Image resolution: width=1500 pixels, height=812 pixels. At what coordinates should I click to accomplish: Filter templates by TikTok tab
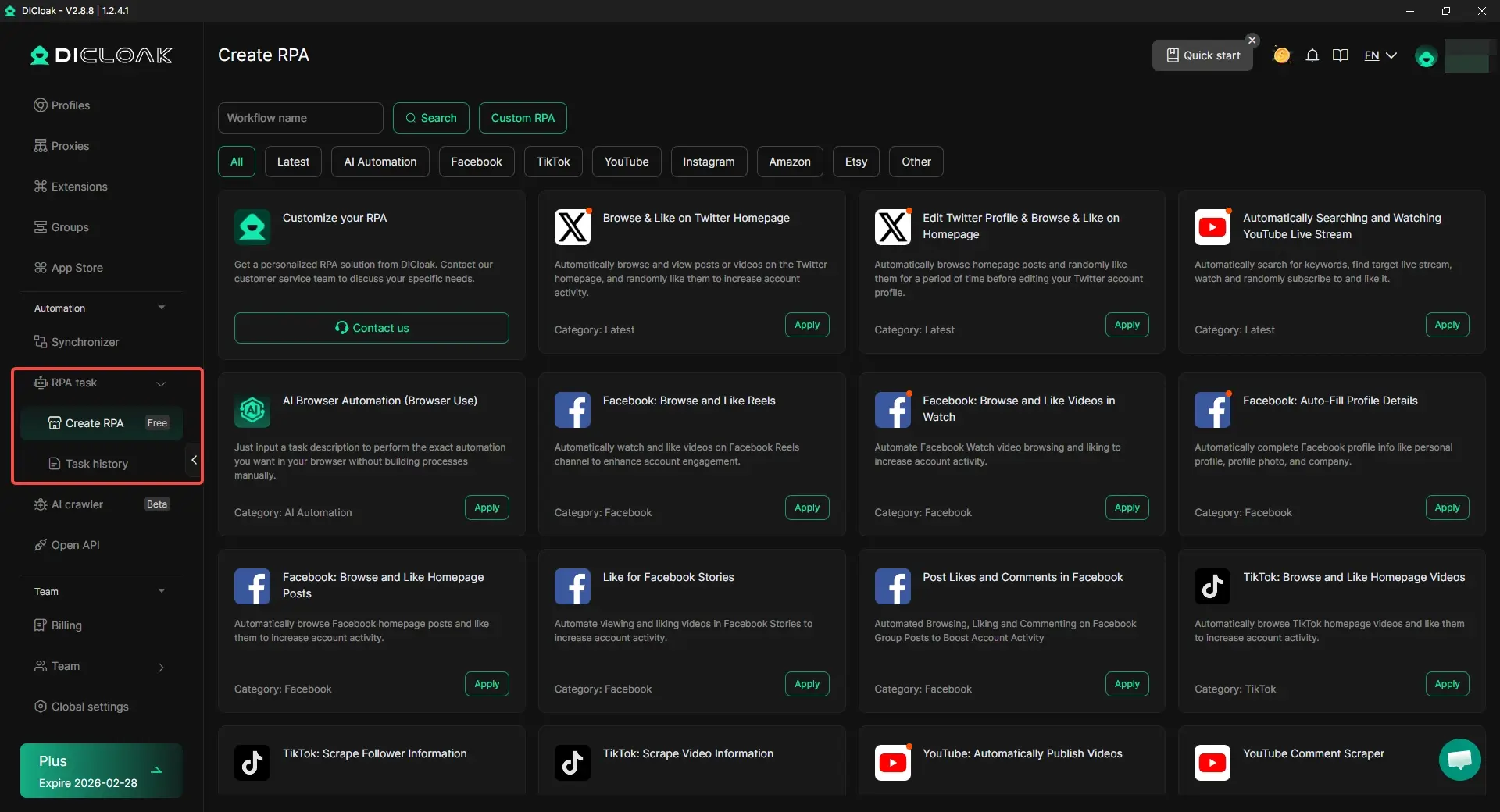[553, 162]
